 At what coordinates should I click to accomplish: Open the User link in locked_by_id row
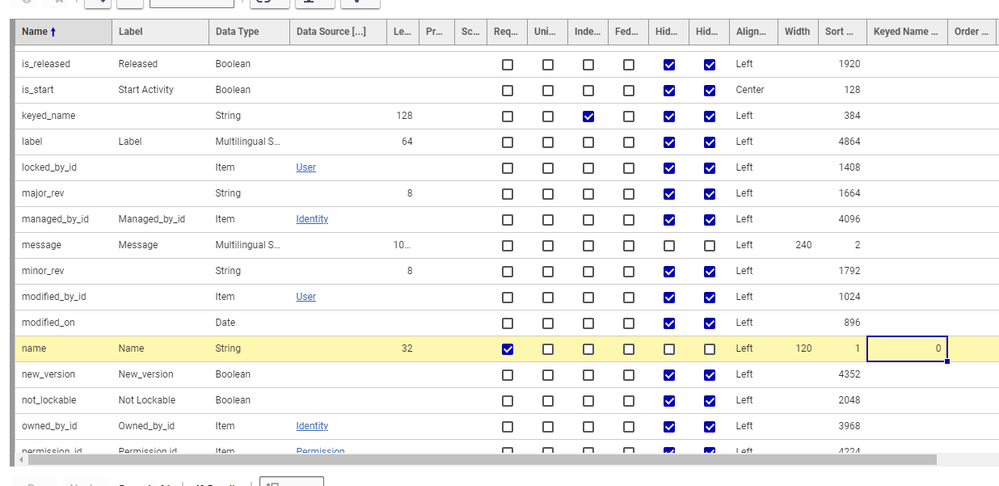click(x=305, y=168)
